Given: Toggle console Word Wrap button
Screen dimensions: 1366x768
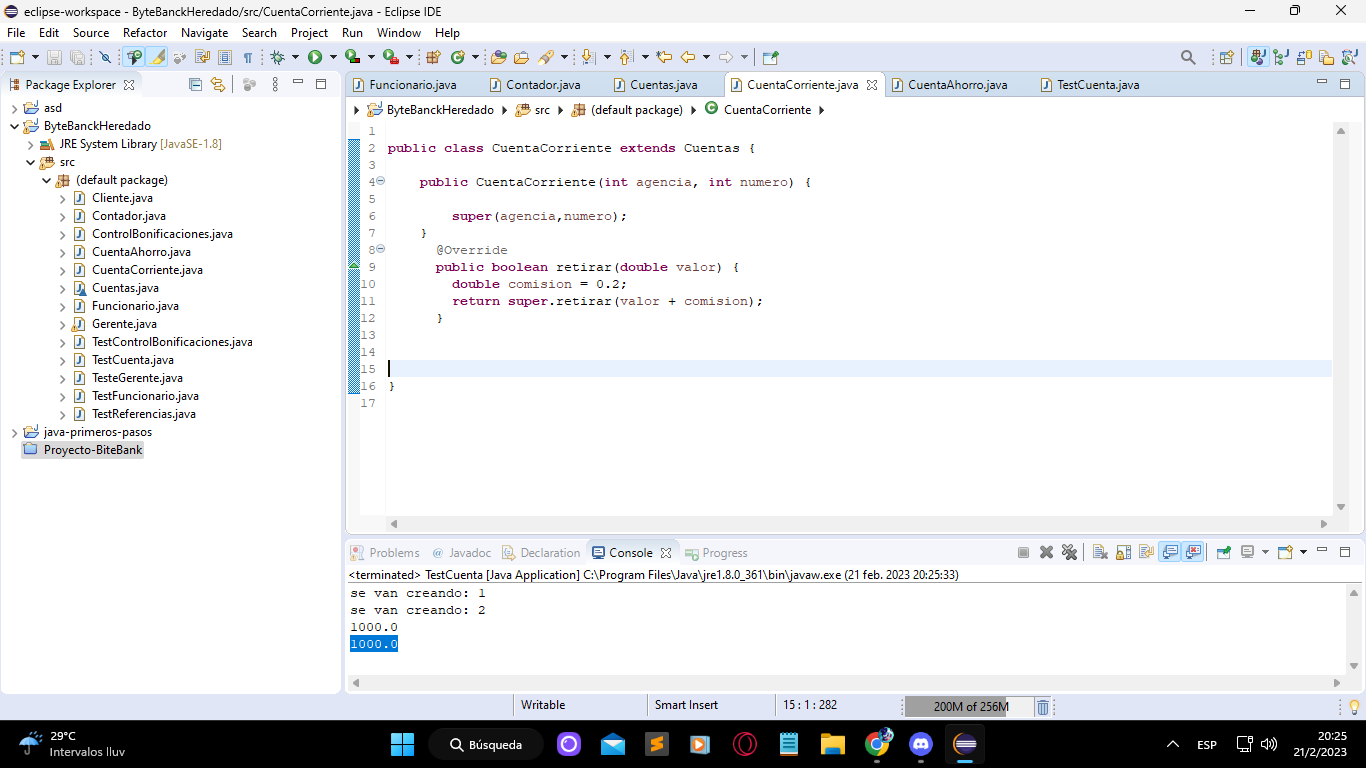Looking at the screenshot, I should (1146, 552).
